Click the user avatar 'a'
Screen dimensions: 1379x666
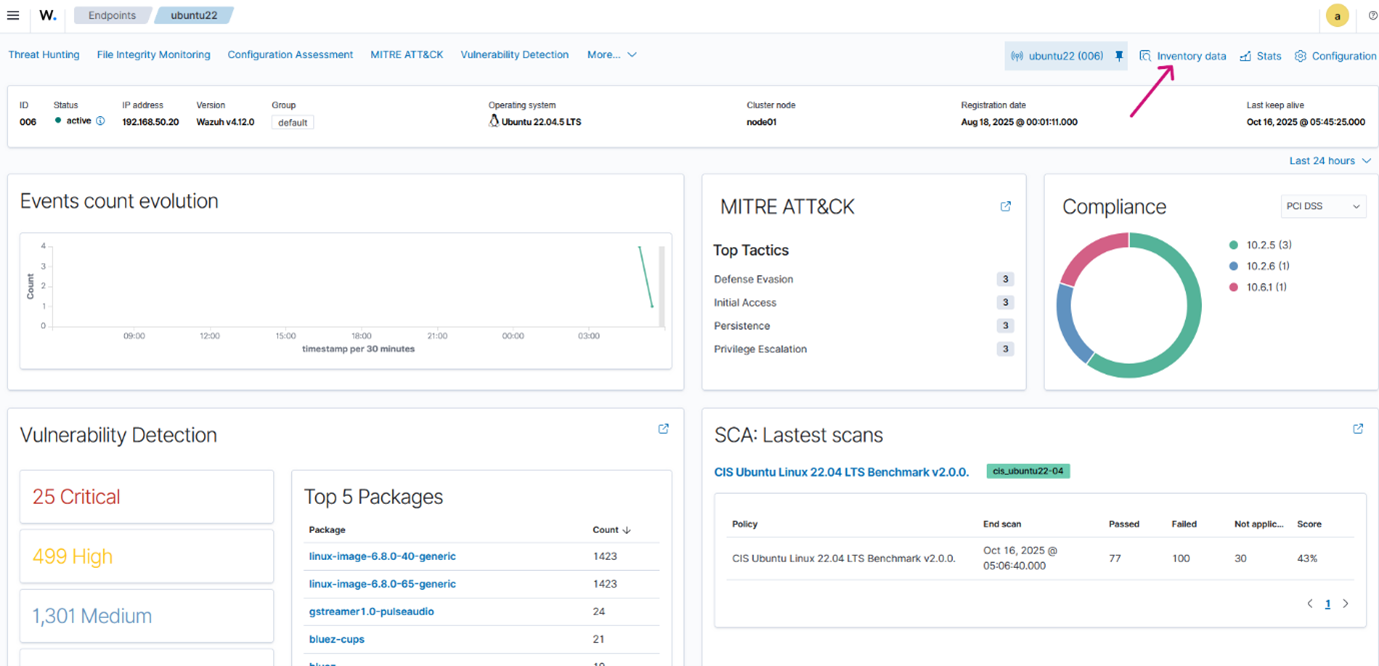coord(1337,16)
